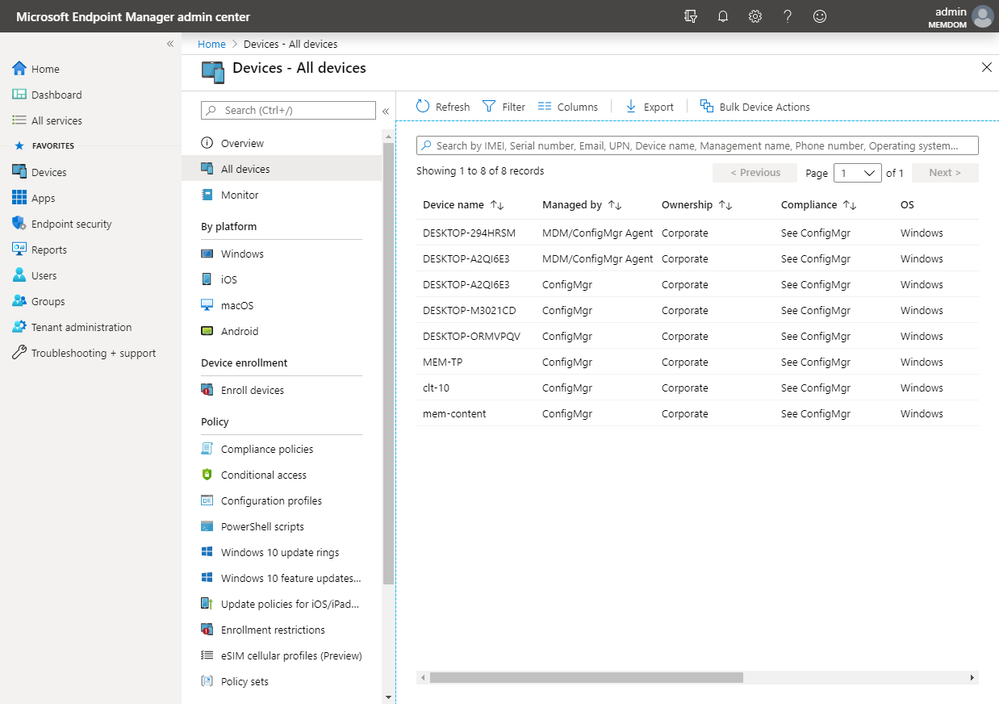Click the iOS platform icon
Viewport: 999px width, 704px height.
pos(207,279)
